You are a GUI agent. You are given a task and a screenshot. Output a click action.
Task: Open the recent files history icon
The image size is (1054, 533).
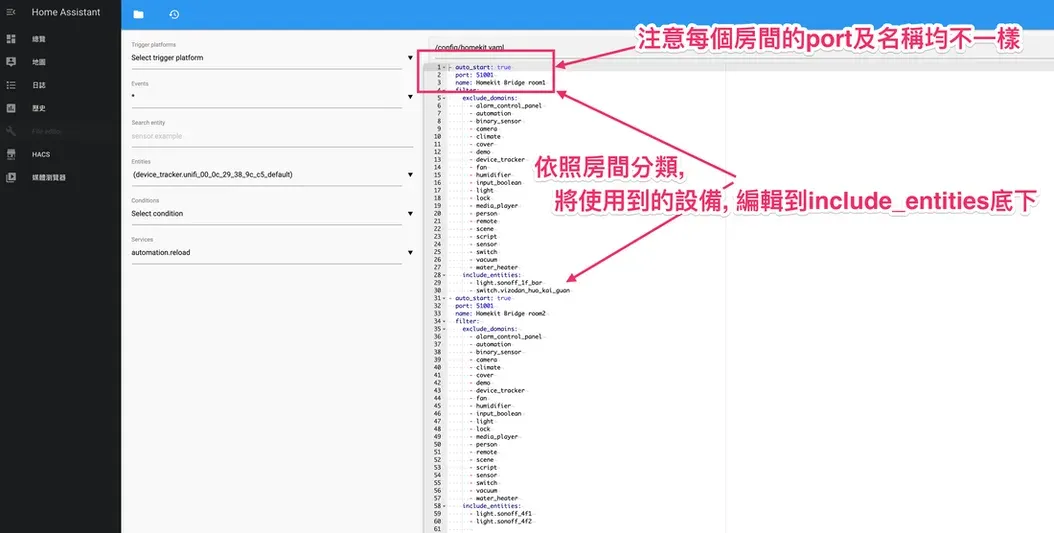click(174, 15)
